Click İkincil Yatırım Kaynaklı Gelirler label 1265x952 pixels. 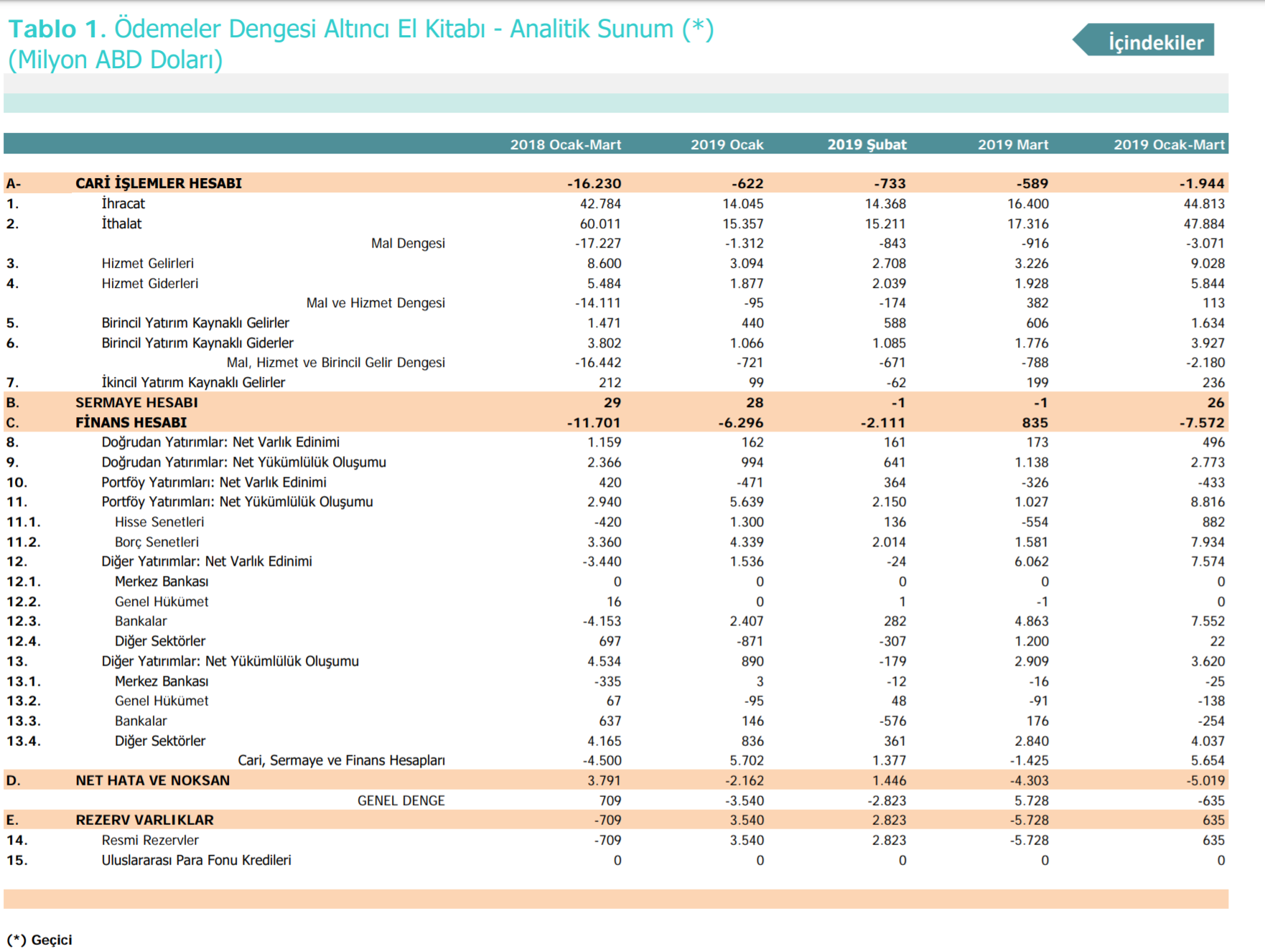tap(193, 383)
